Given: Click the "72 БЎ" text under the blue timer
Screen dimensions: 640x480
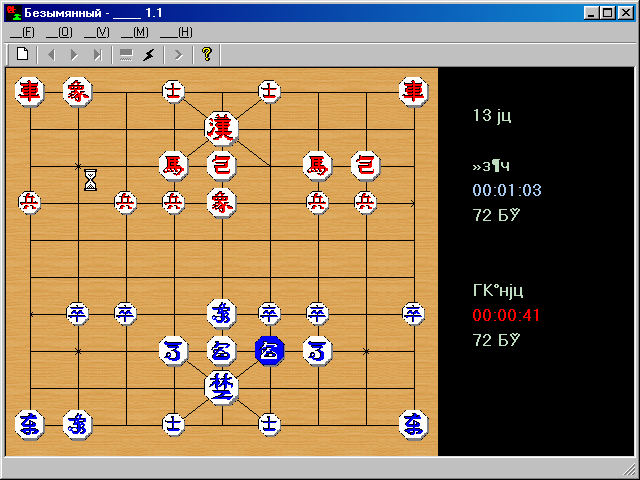Looking at the screenshot, I should 496,215.
